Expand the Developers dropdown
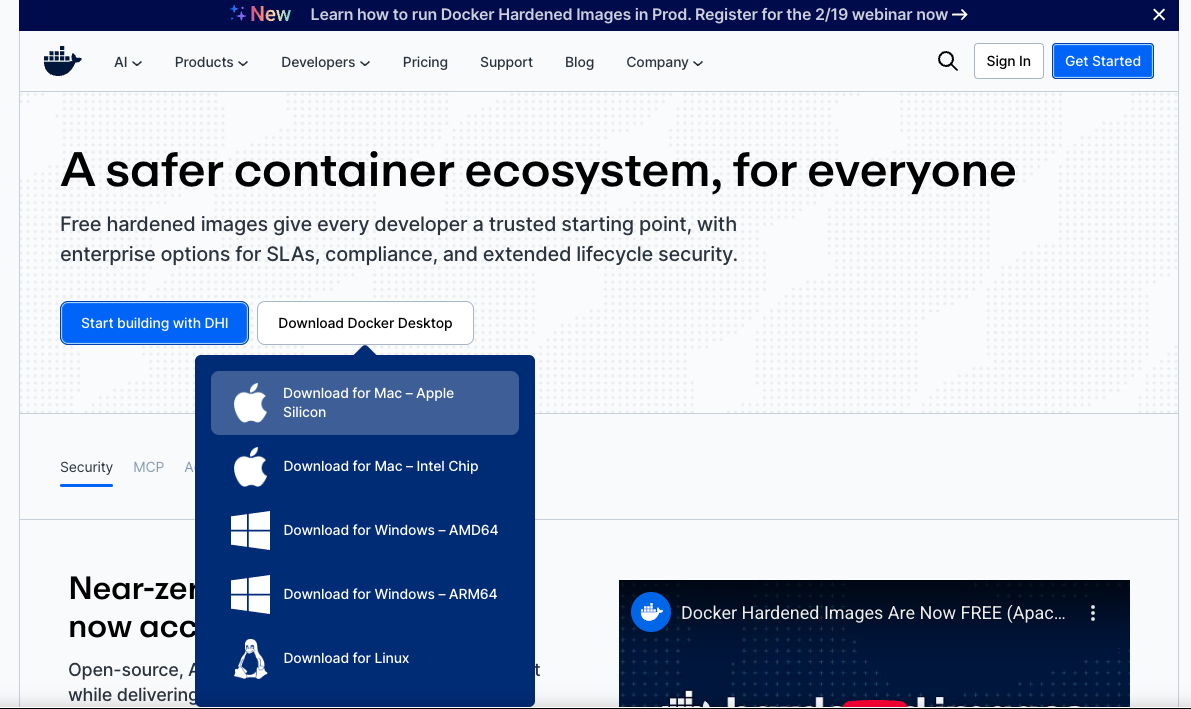This screenshot has height=709, width=1191. (324, 61)
